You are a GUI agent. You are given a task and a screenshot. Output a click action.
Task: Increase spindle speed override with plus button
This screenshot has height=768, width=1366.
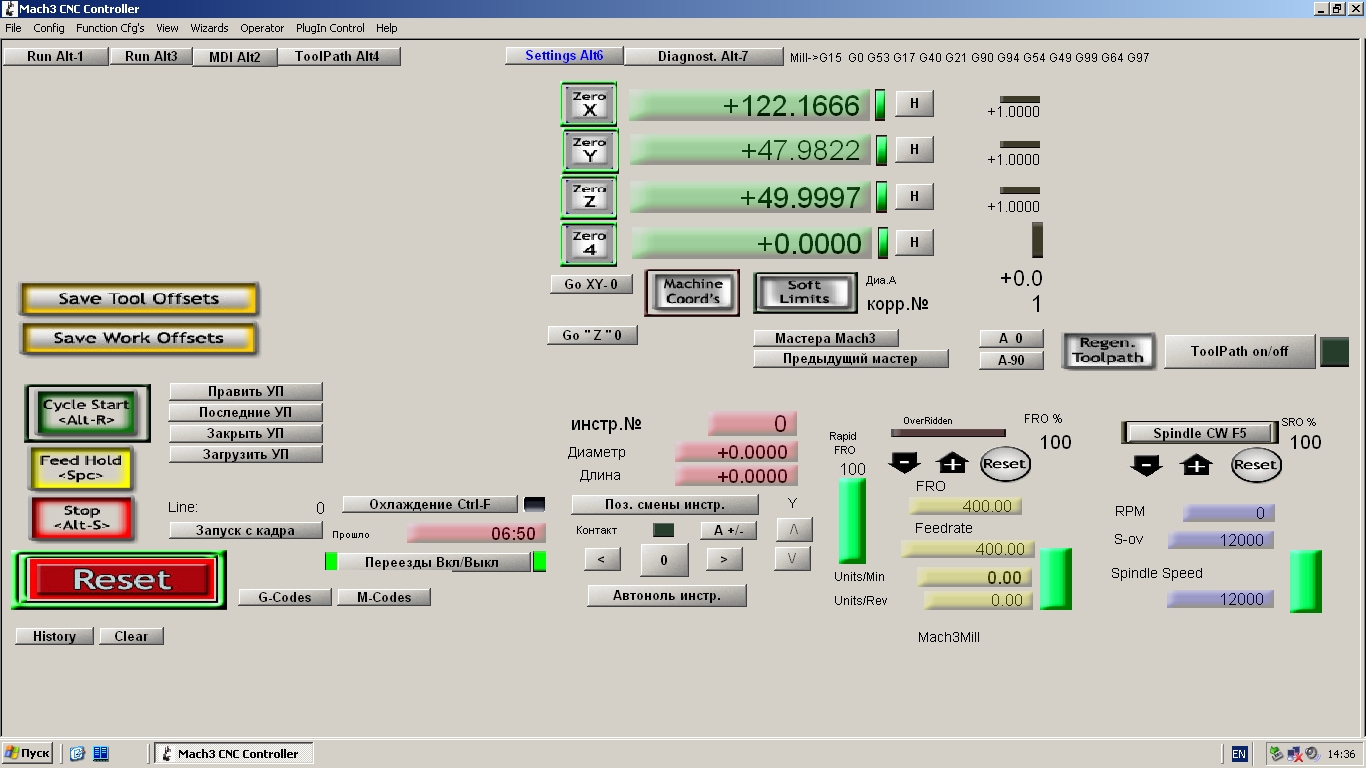[x=1196, y=465]
